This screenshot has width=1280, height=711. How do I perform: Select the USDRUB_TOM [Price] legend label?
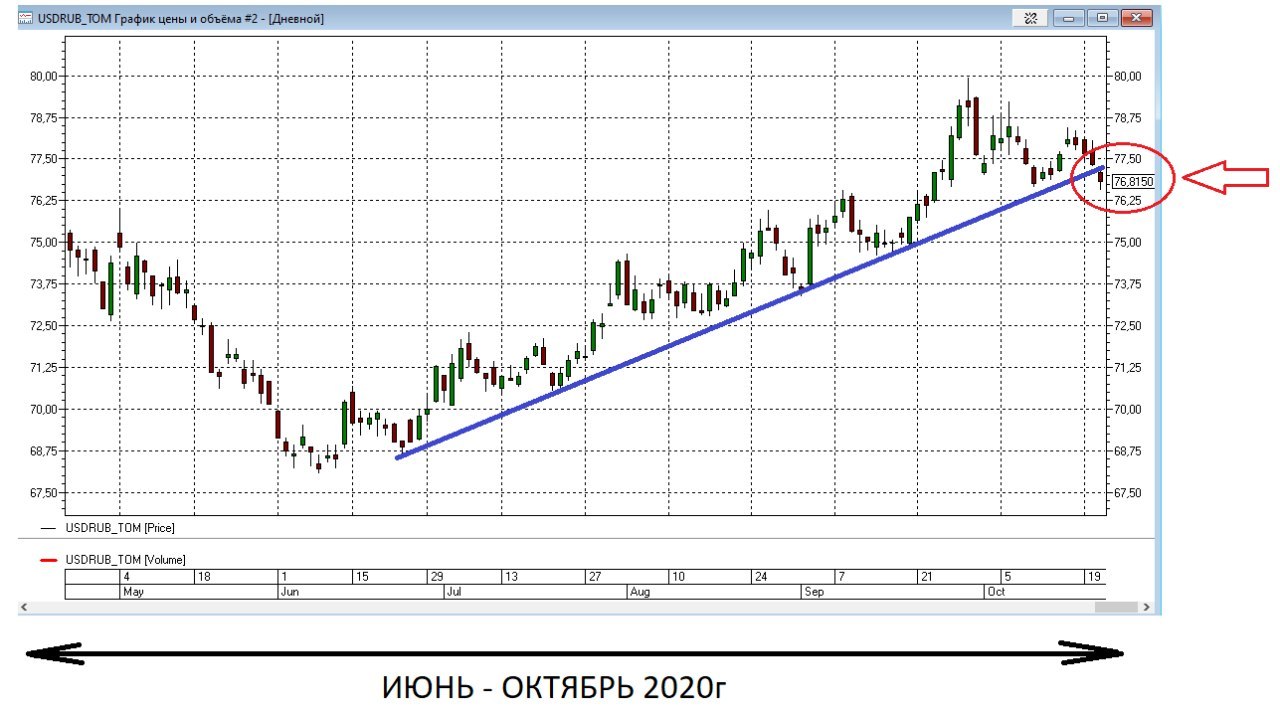[118, 527]
